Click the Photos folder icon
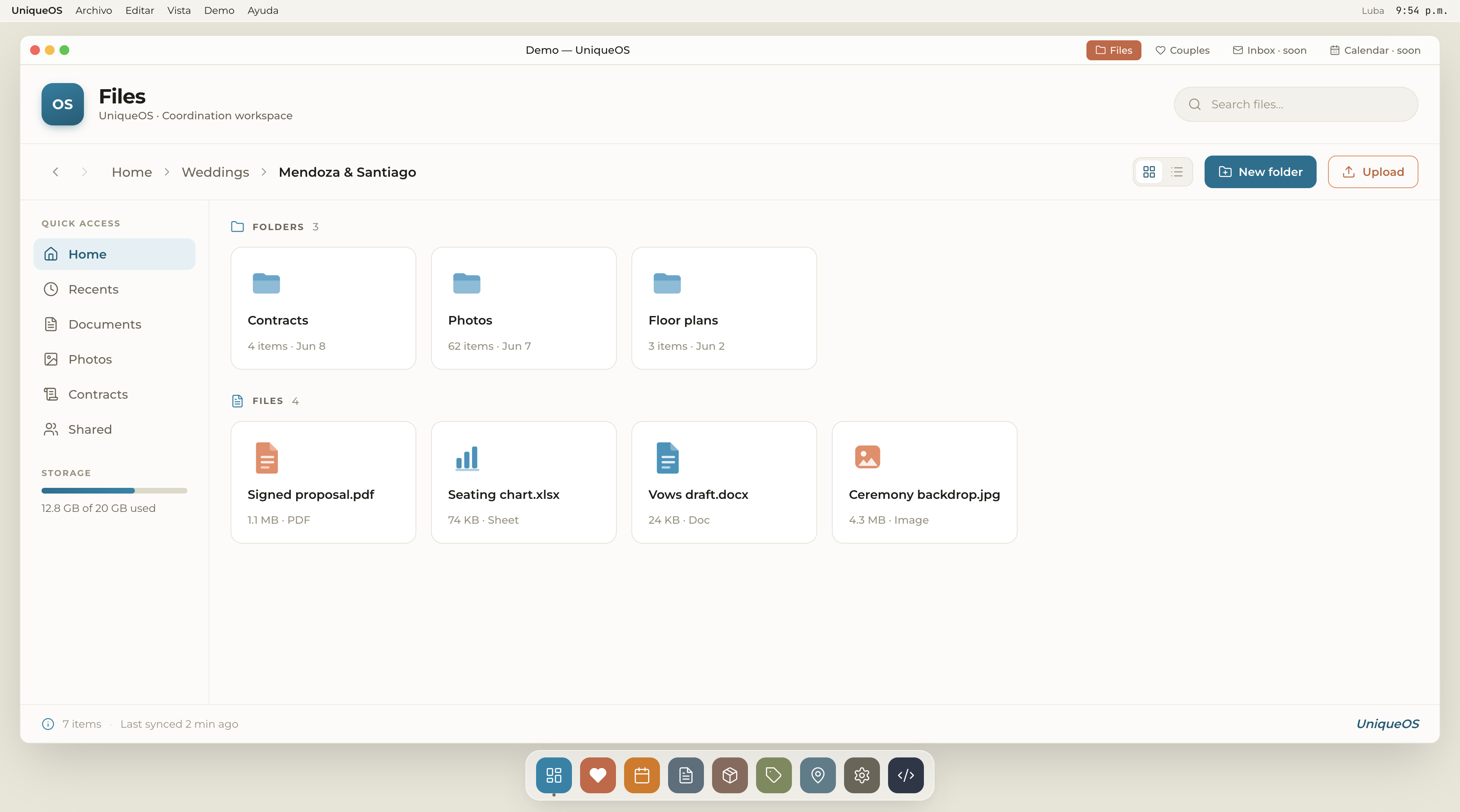The image size is (1460, 812). (466, 283)
